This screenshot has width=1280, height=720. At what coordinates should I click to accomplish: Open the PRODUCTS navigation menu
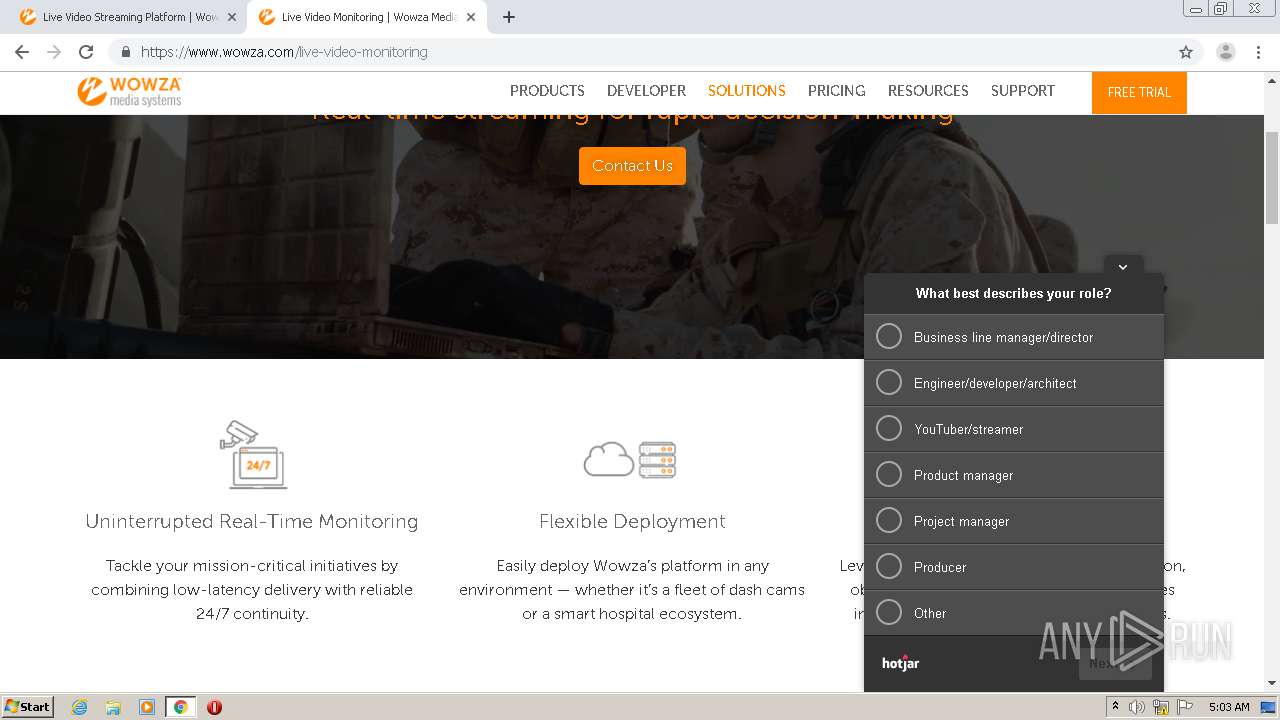coord(547,91)
